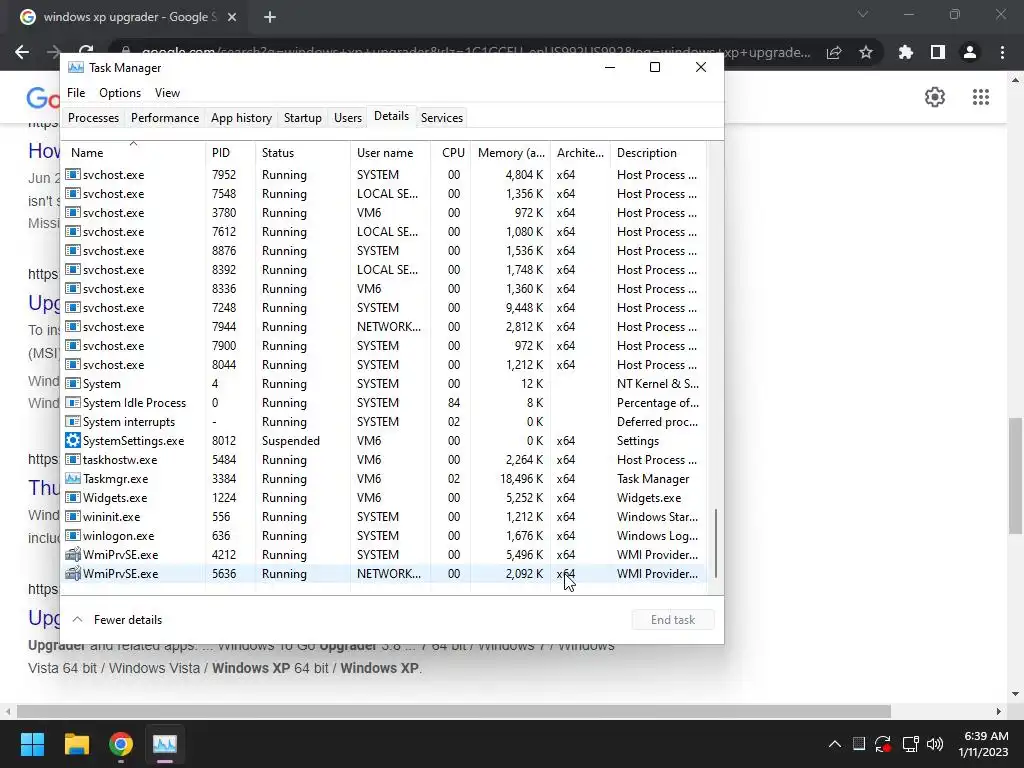The height and width of the screenshot is (768, 1024).
Task: Click the wininit.exe process icon
Action: pos(73,517)
